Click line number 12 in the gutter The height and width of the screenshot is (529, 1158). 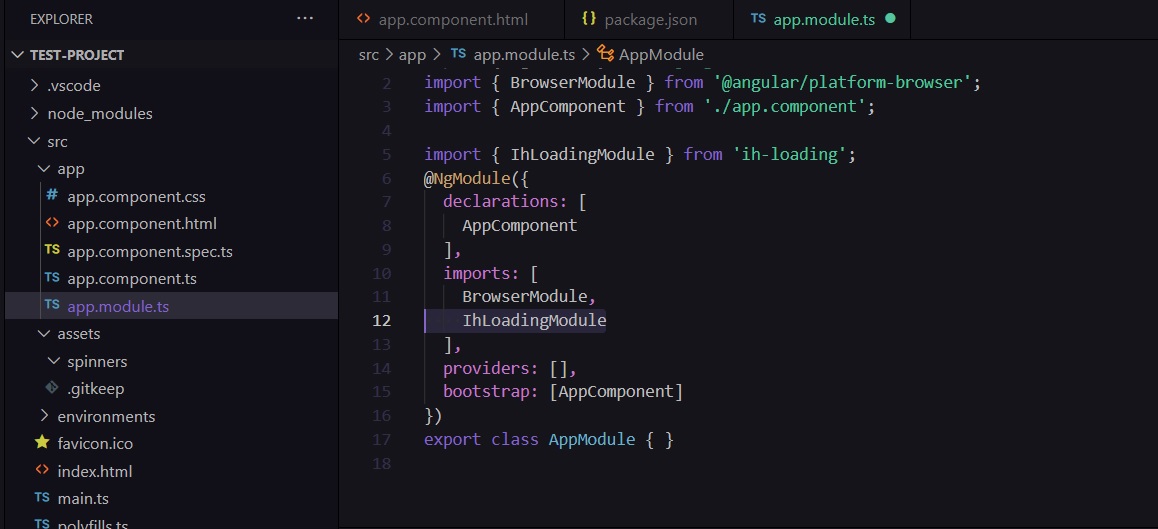382,320
